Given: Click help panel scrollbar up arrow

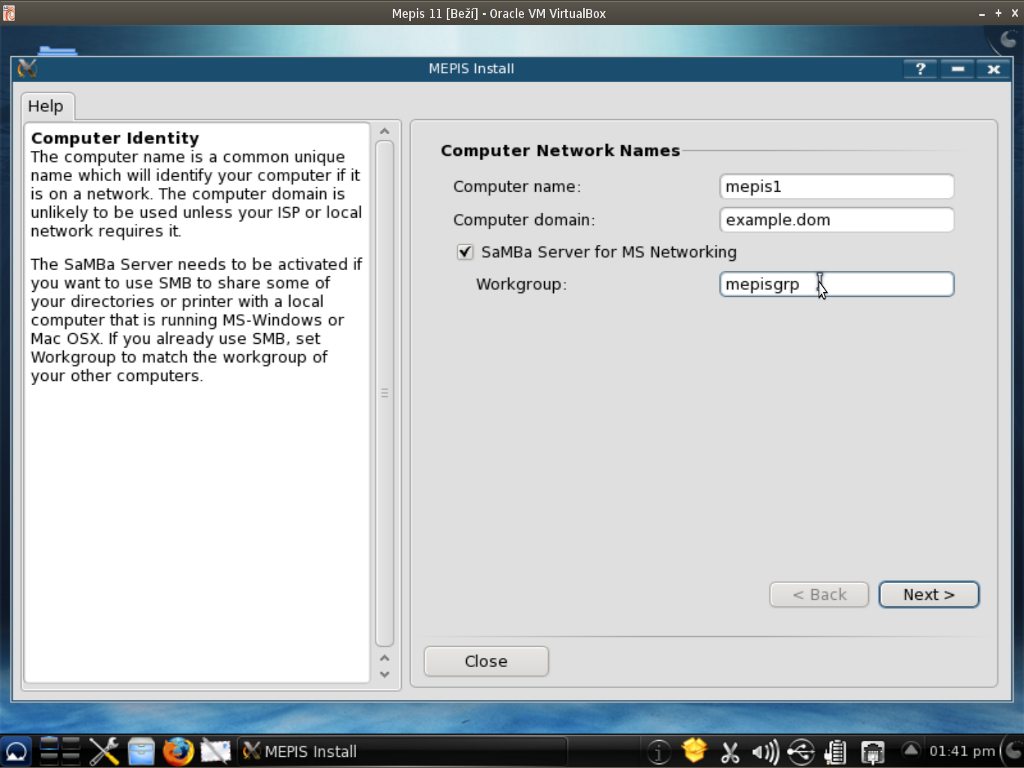Looking at the screenshot, I should [385, 131].
